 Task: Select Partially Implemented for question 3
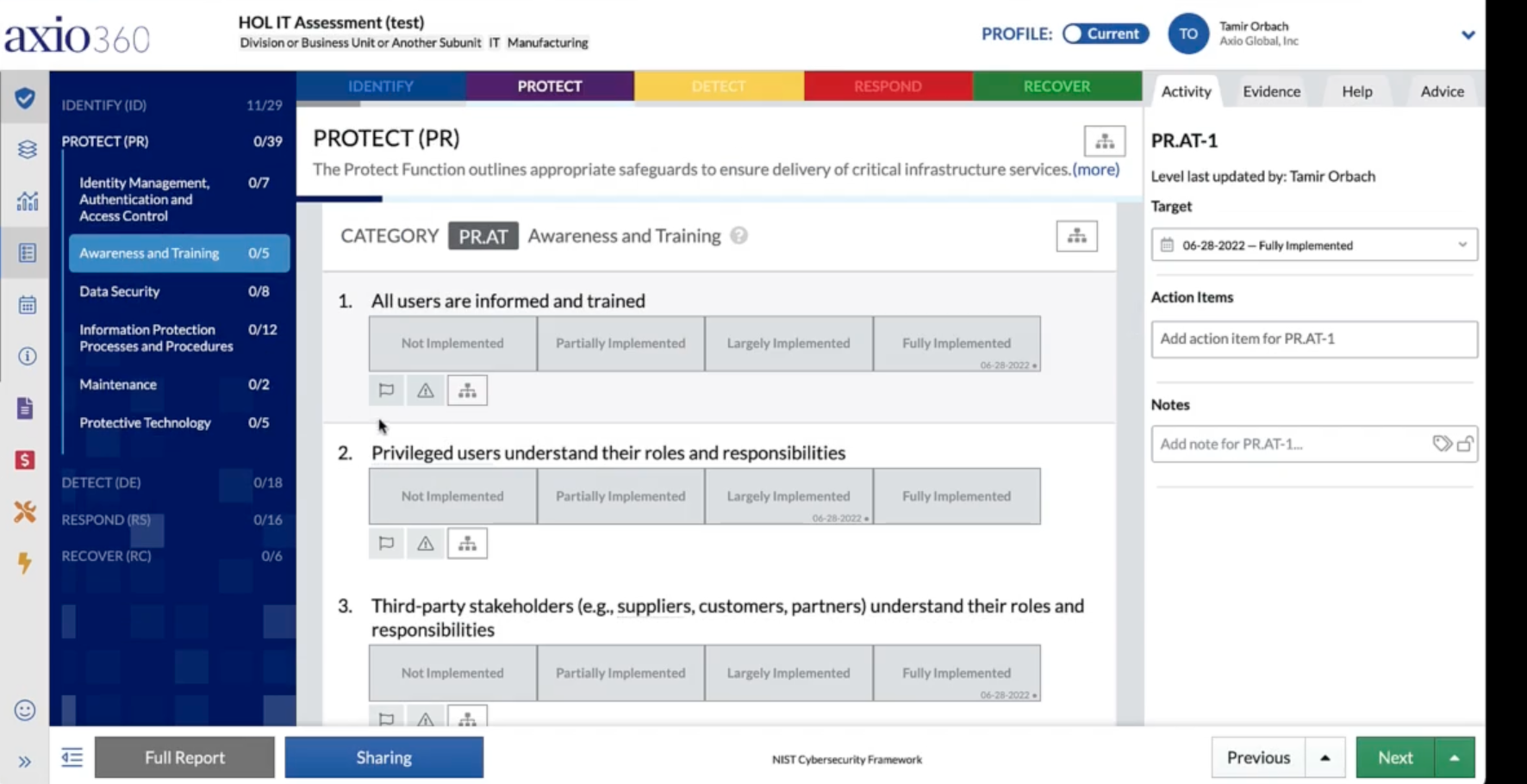pos(620,673)
